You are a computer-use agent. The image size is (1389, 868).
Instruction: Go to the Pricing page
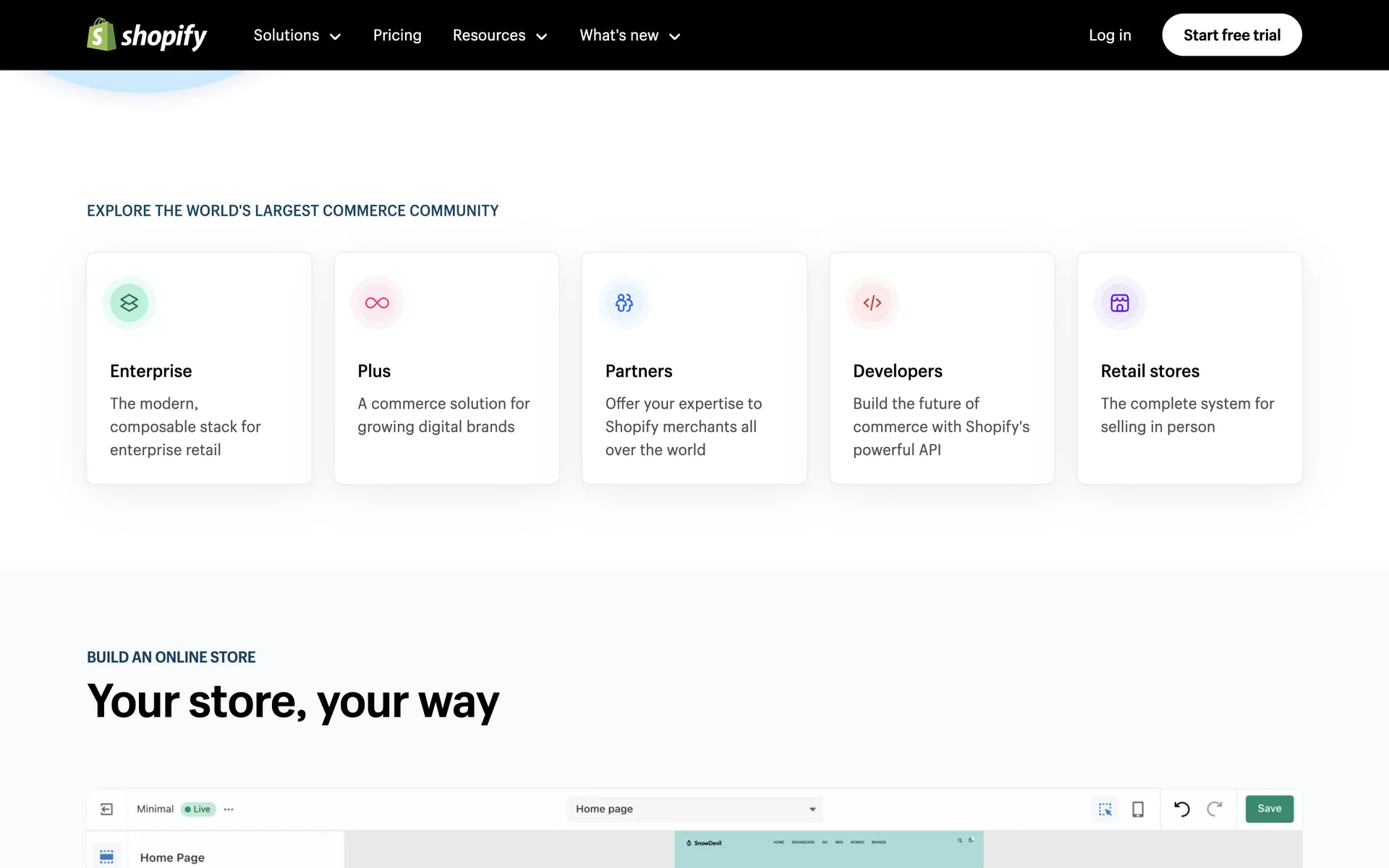(x=397, y=35)
